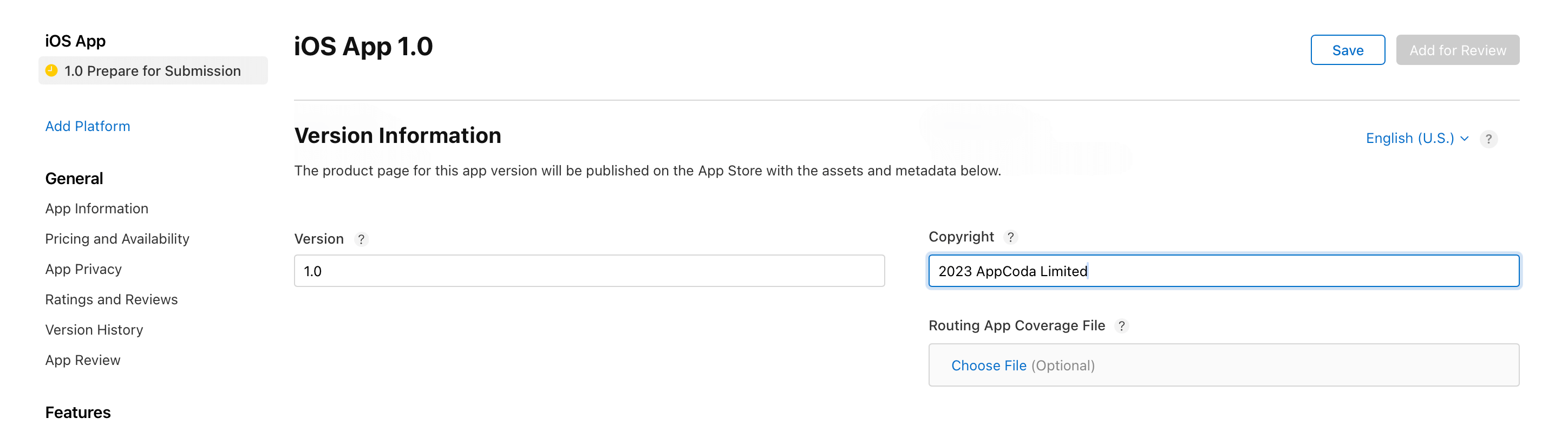Screen dimensions: 1568x431
Task: Click the iOS App 1.0 page heading
Action: tap(363, 46)
